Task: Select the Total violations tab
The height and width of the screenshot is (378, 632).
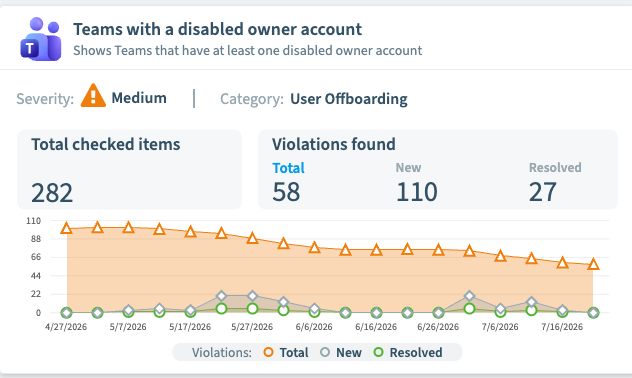Action: [x=288, y=168]
